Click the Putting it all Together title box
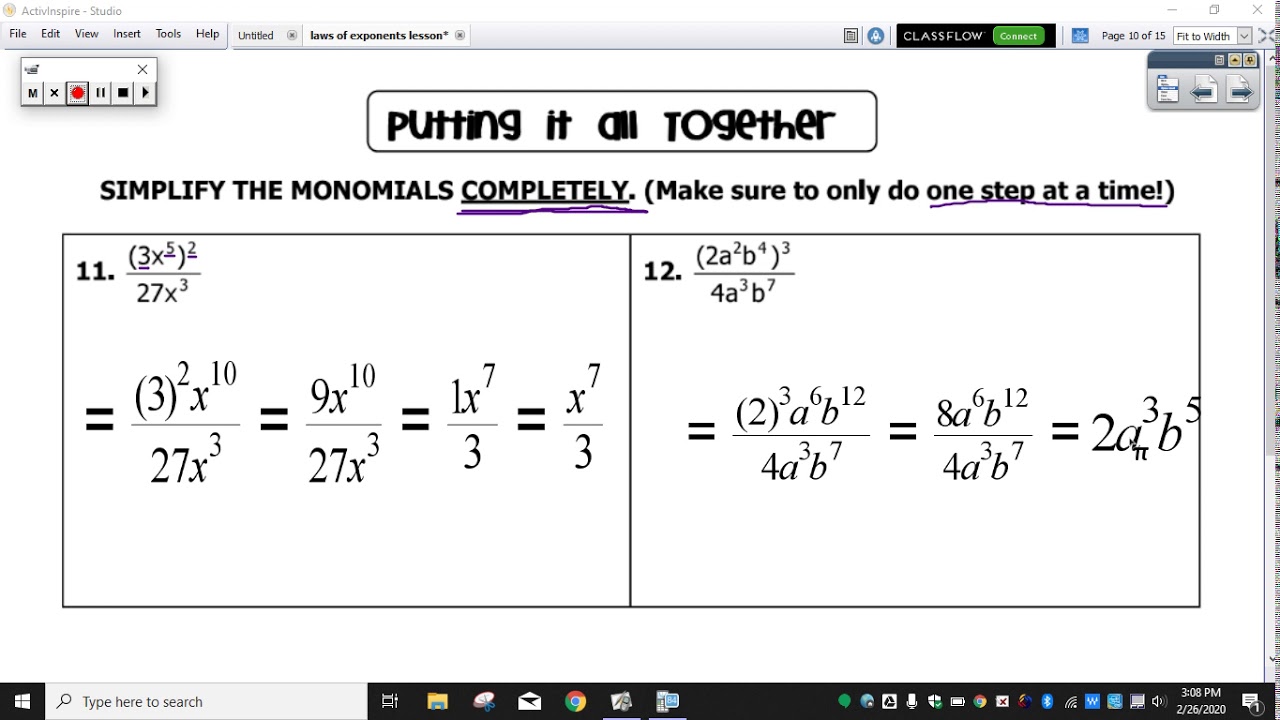This screenshot has width=1280, height=720. pos(622,122)
